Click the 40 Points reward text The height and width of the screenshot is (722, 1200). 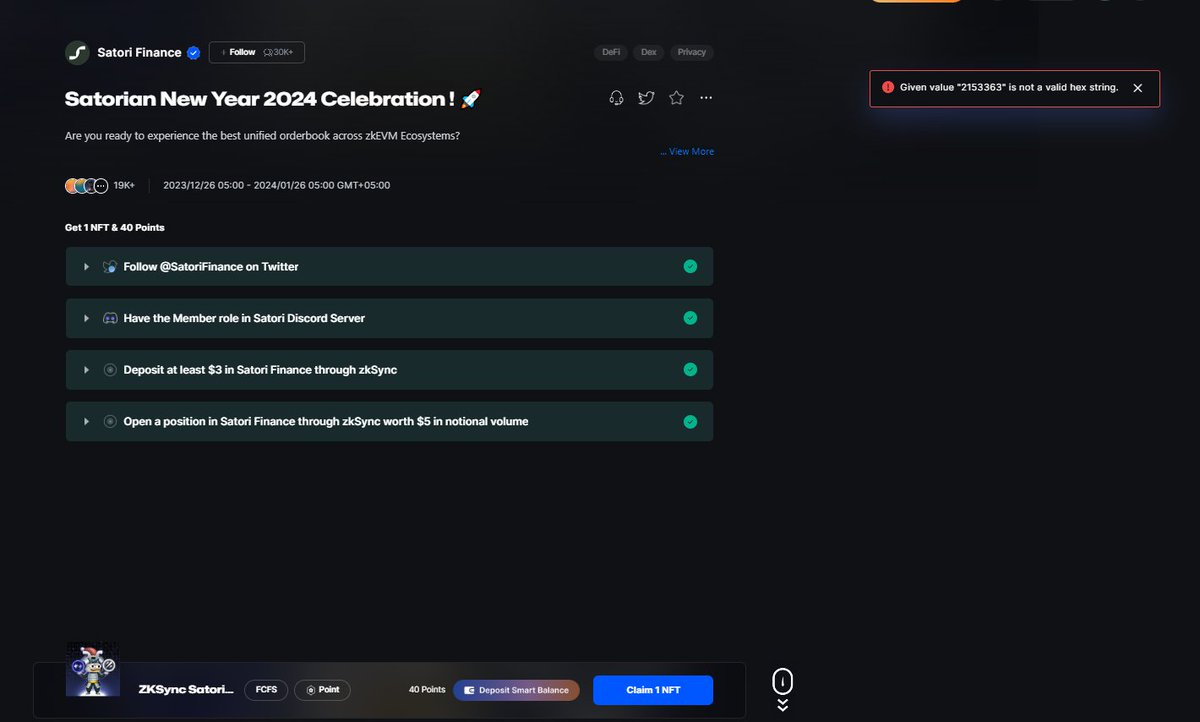[427, 690]
